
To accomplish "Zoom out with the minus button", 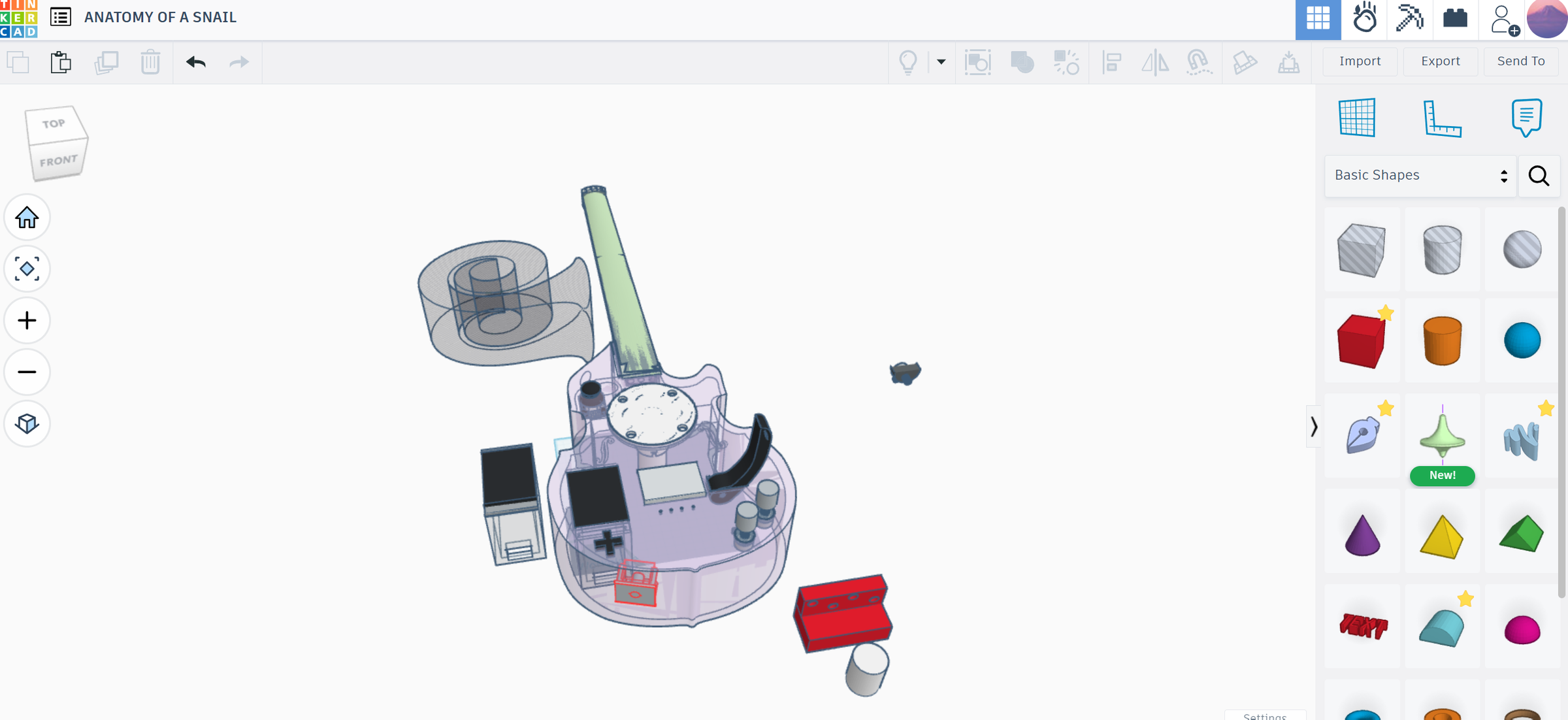I will [27, 372].
